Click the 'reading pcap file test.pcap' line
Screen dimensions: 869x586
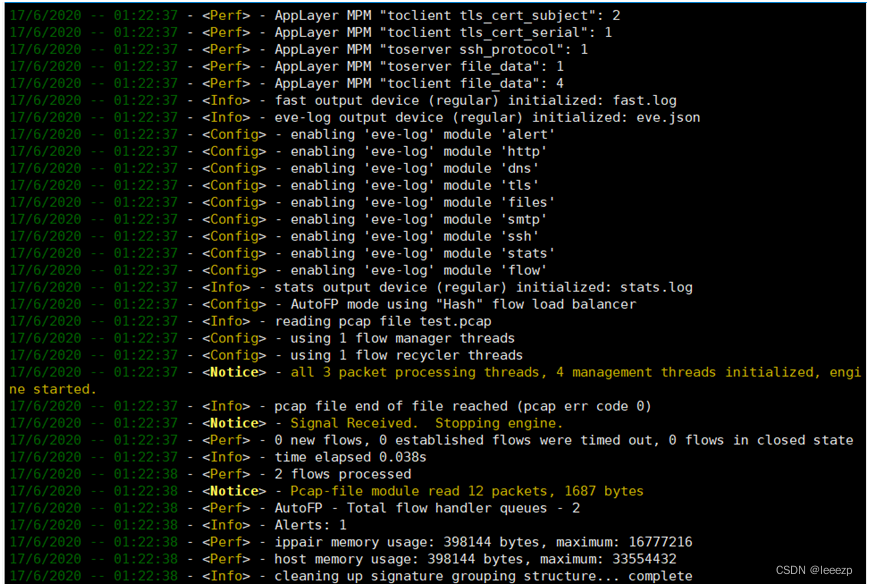tap(251, 322)
